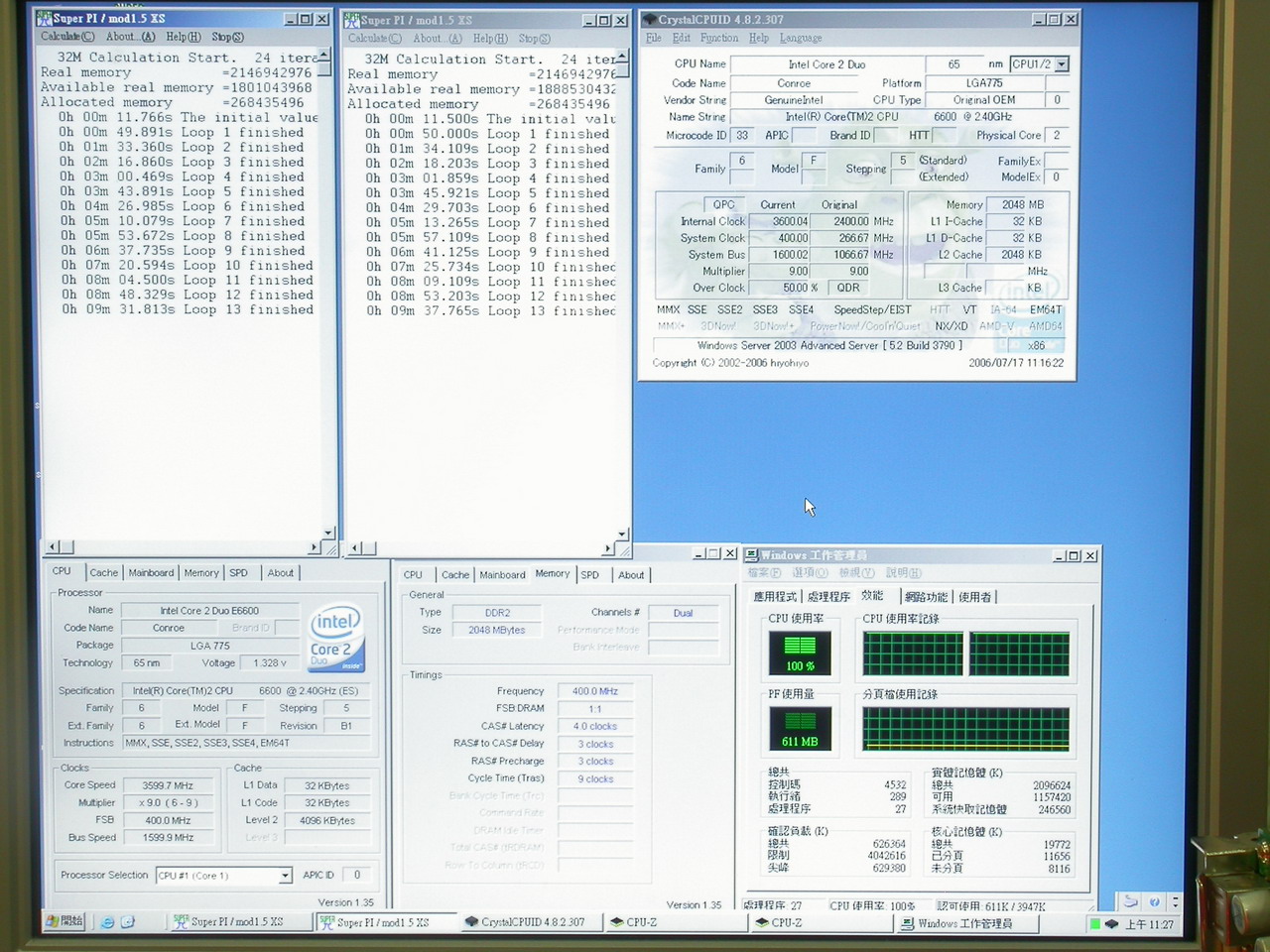Launch Internet Explorer from the quick launch bar
The width and height of the screenshot is (1270, 952).
click(x=107, y=922)
